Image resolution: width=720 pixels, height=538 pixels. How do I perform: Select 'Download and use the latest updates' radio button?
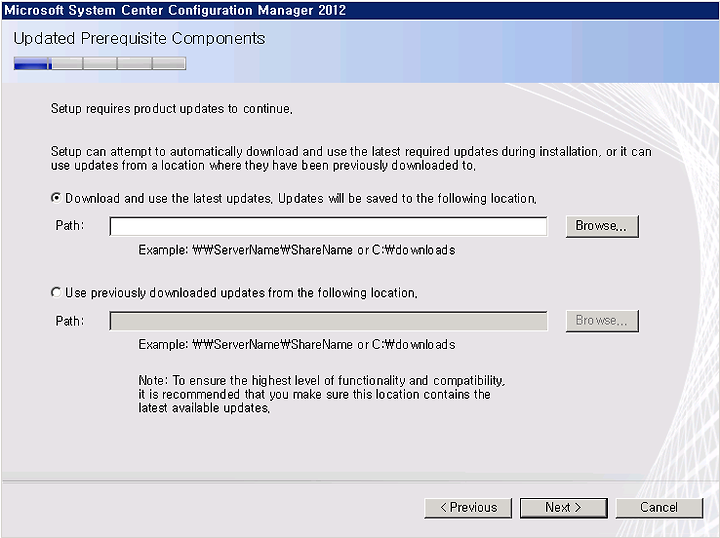click(x=56, y=198)
